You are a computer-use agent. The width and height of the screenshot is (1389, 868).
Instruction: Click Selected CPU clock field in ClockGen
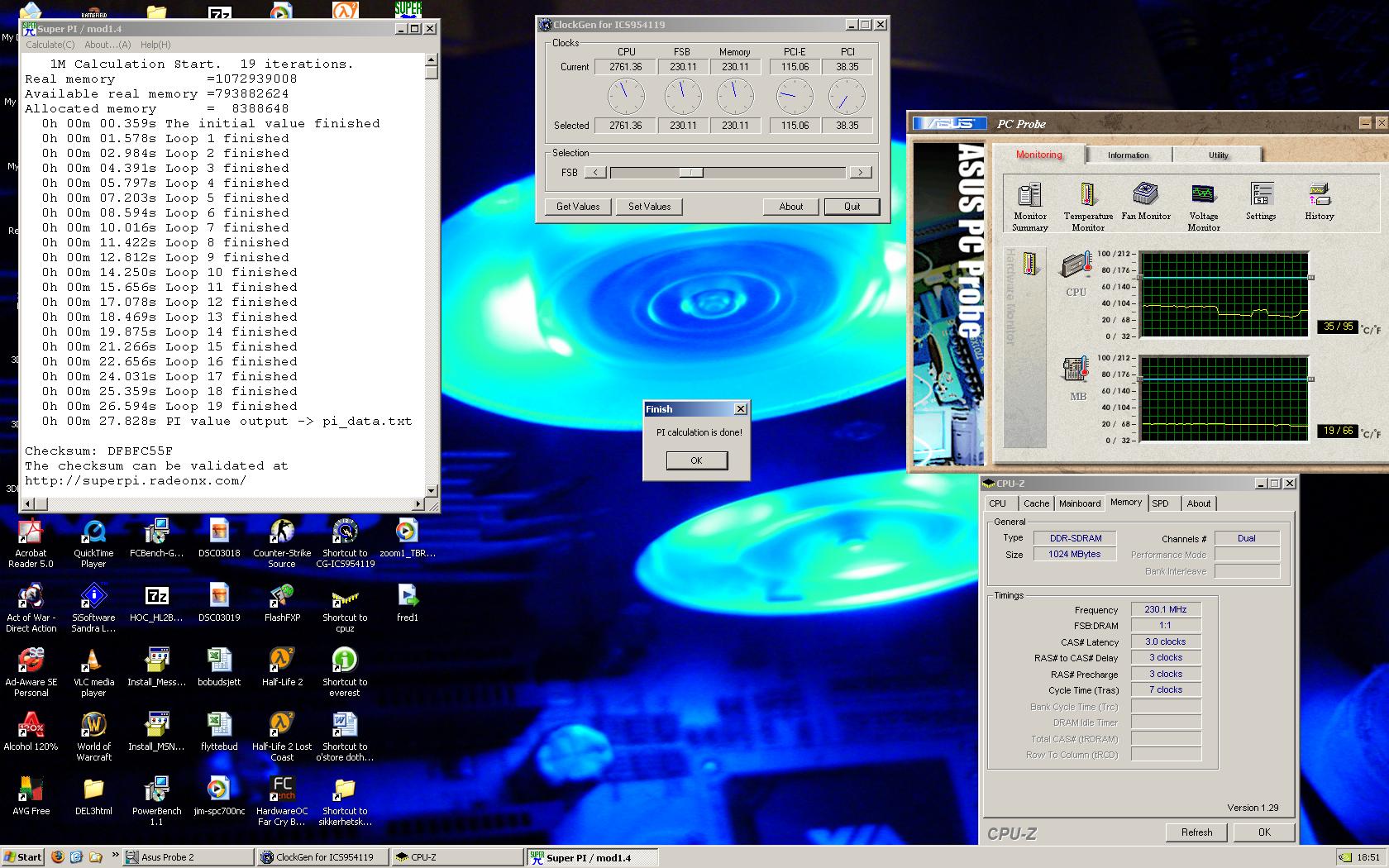point(626,126)
